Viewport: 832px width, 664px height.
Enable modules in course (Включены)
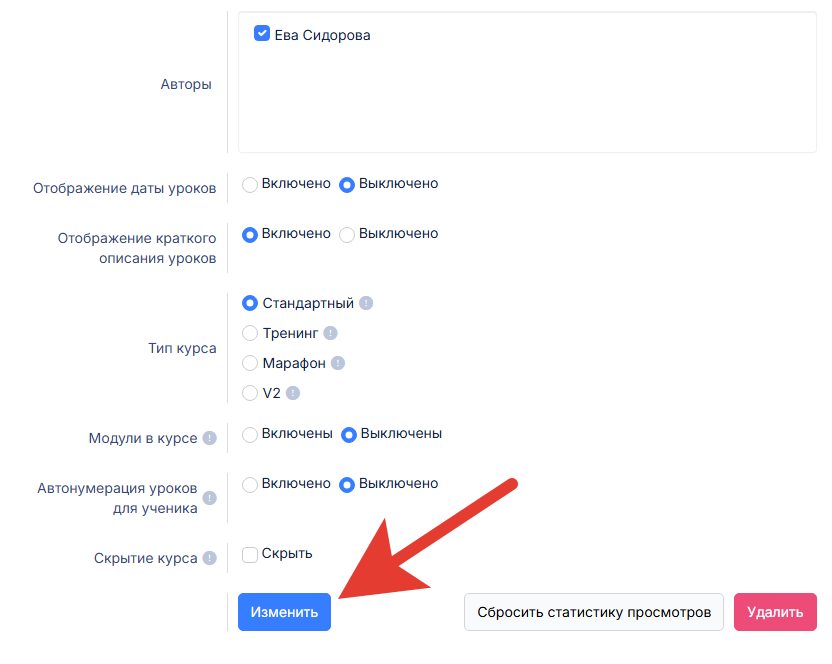coord(250,434)
